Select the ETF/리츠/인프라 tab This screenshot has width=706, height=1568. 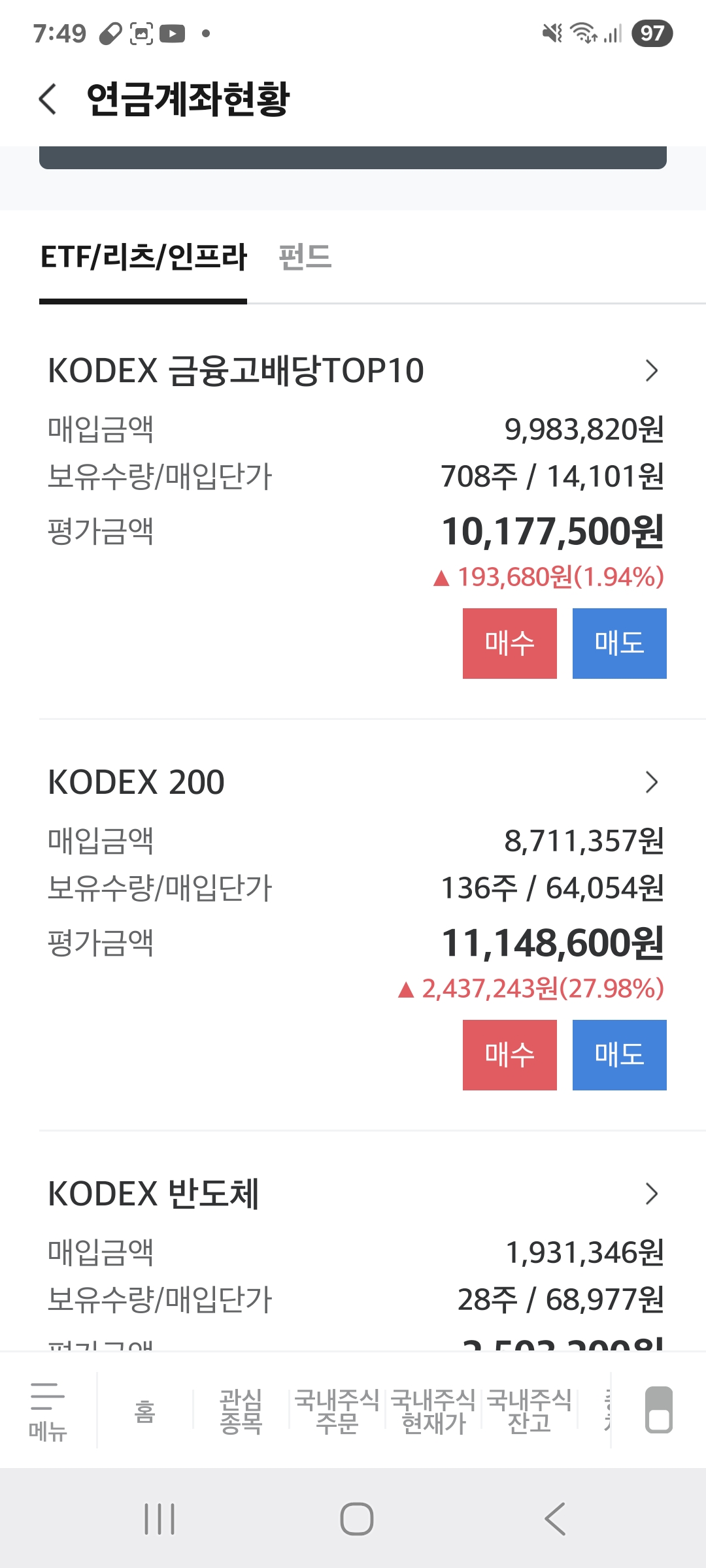coord(143,257)
